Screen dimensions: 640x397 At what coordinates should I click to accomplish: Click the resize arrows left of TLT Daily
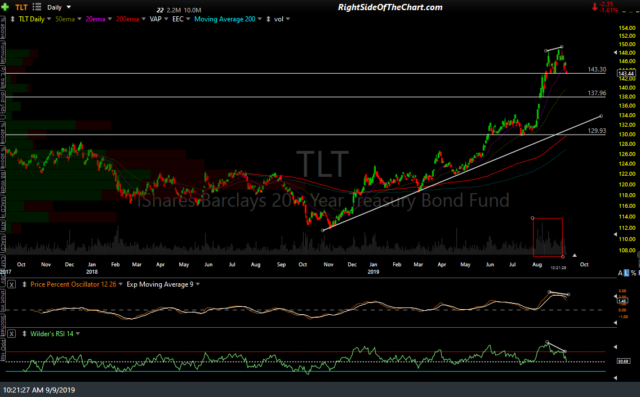point(13,19)
